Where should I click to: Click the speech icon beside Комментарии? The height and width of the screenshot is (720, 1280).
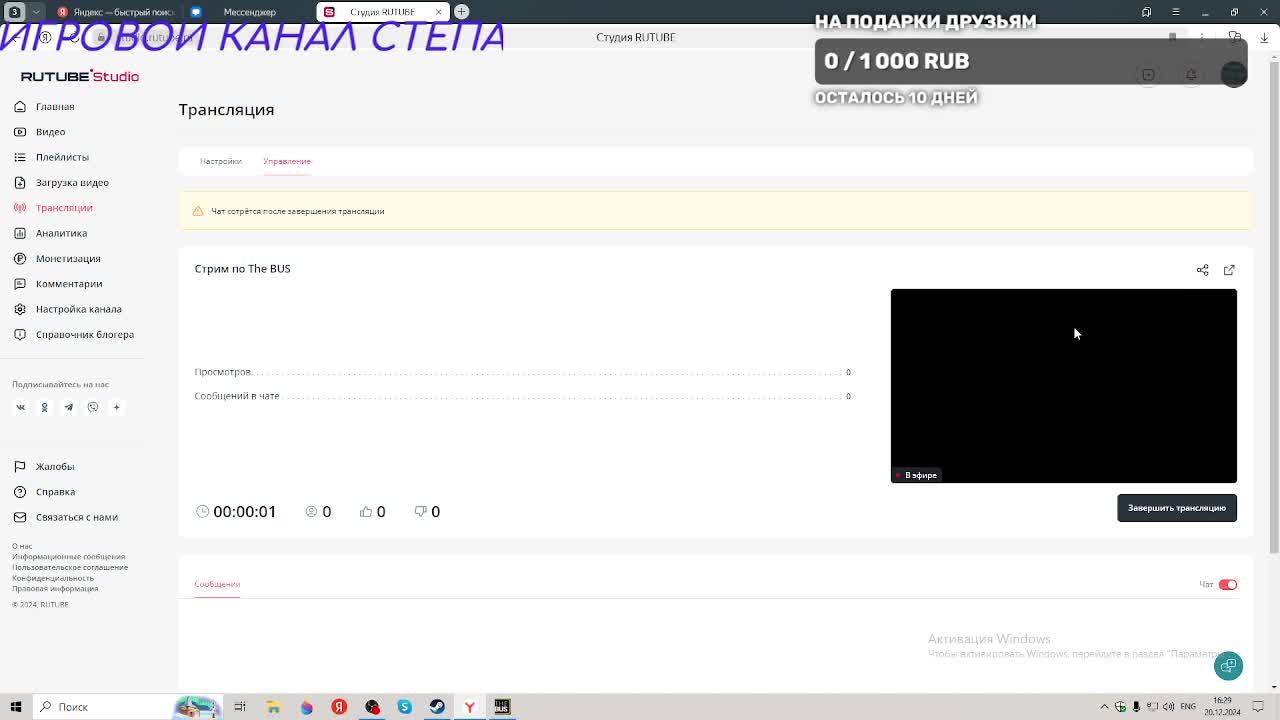[x=20, y=284]
